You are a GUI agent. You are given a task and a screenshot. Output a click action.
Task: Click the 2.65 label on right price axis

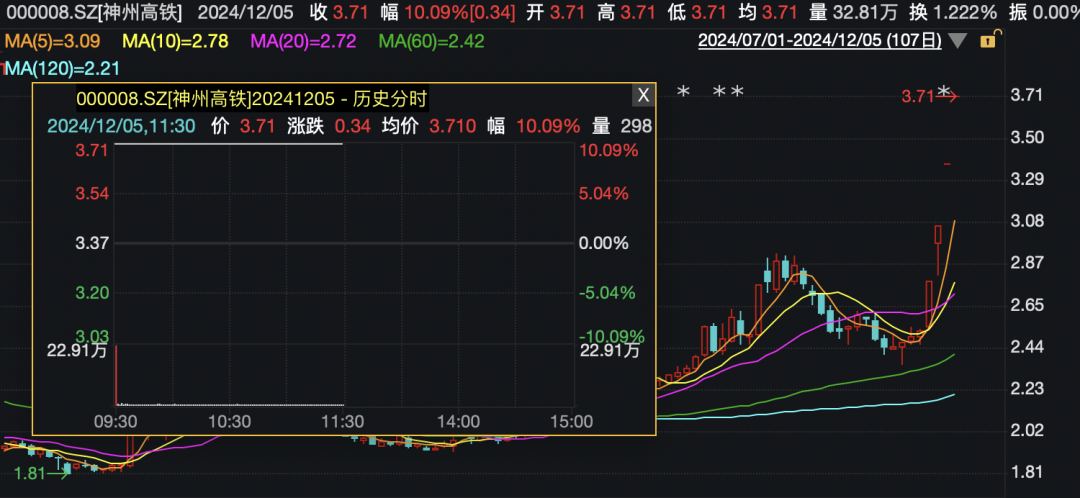1027,305
